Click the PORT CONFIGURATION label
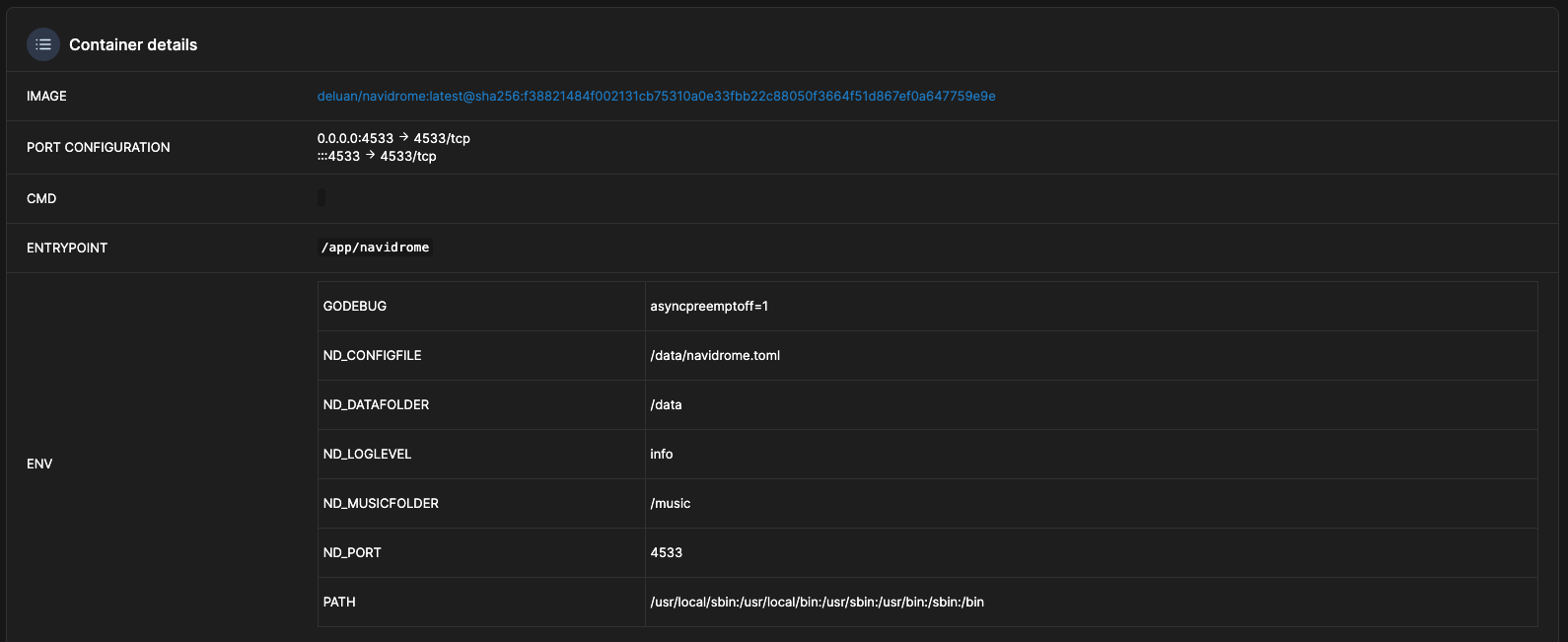This screenshot has width=1568, height=642. pyautogui.click(x=99, y=147)
